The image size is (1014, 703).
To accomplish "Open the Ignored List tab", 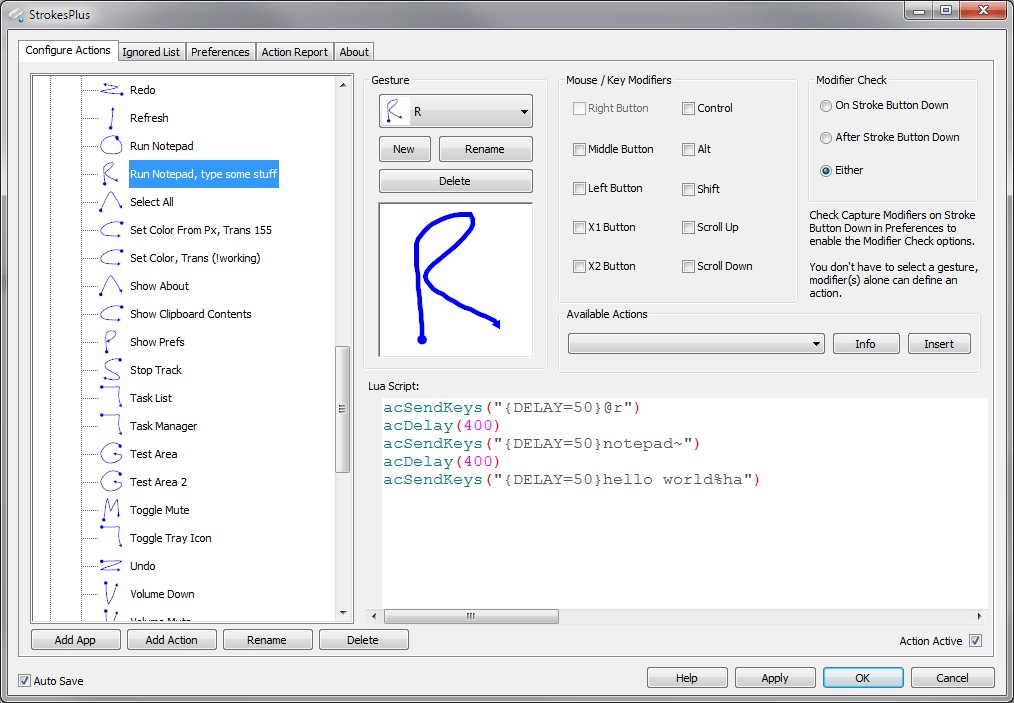I will tap(150, 52).
